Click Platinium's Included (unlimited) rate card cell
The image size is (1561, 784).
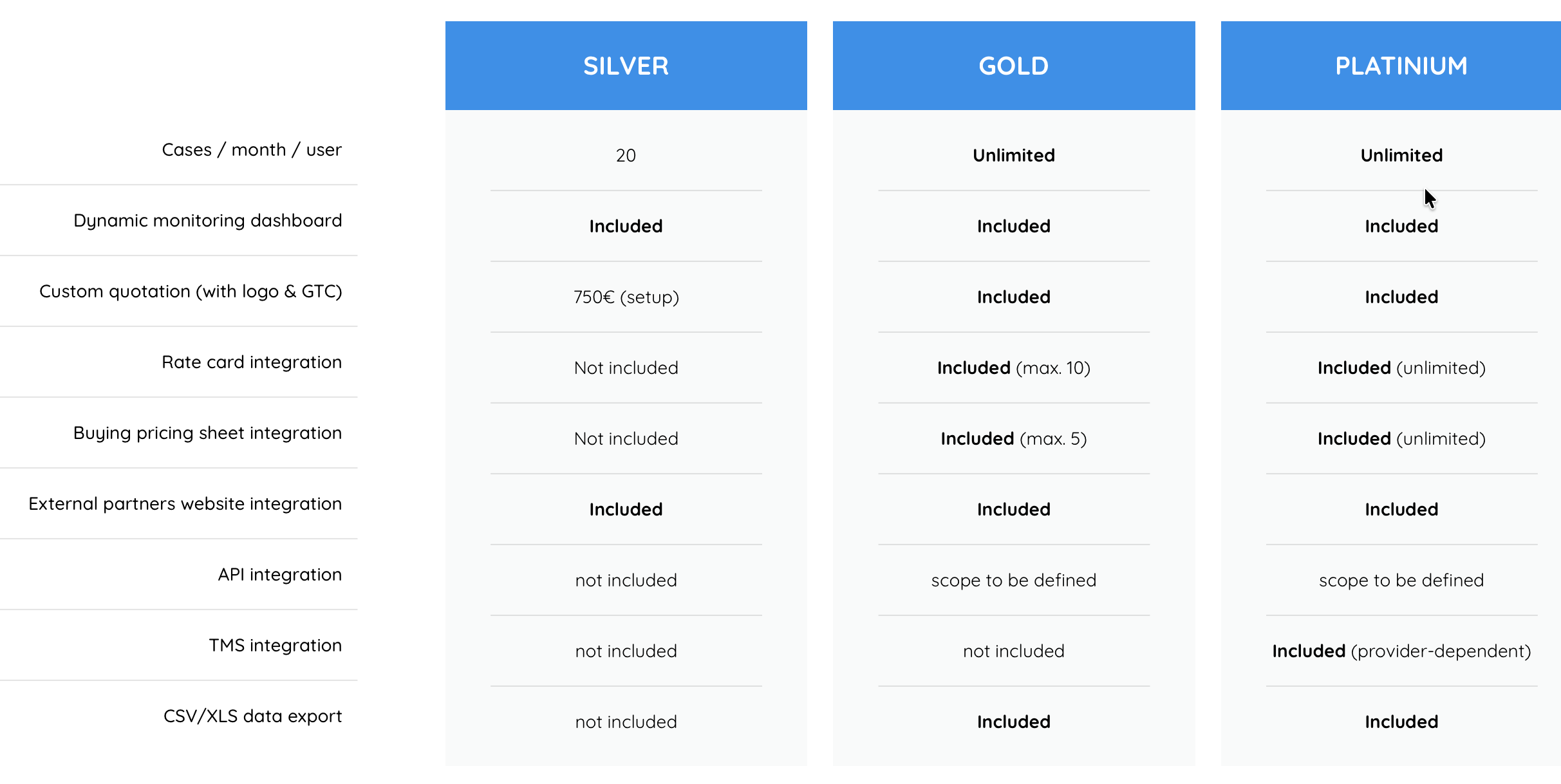pyautogui.click(x=1401, y=368)
